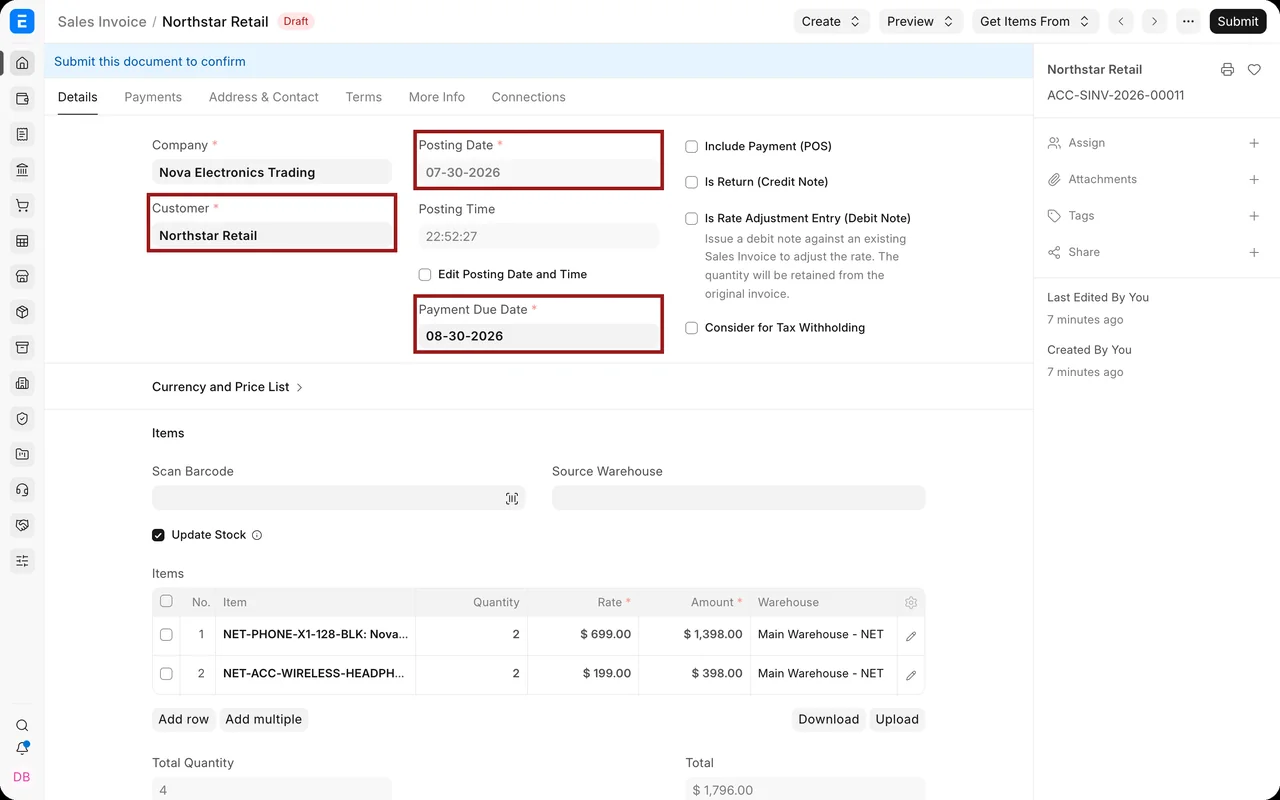Edit row 1 with pencil icon

pos(911,636)
